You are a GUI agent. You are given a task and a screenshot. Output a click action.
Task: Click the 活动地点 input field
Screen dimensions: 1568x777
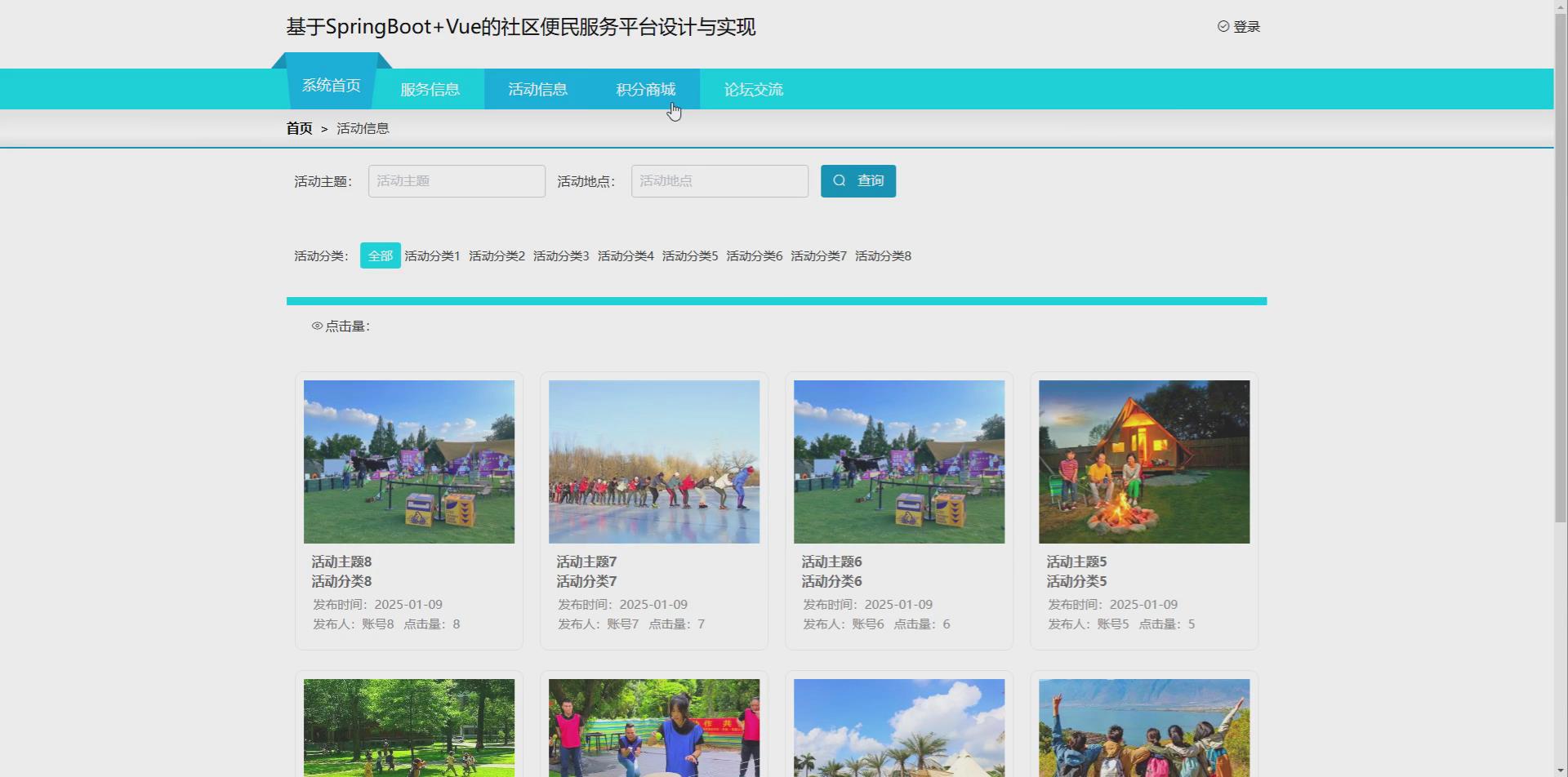719,180
